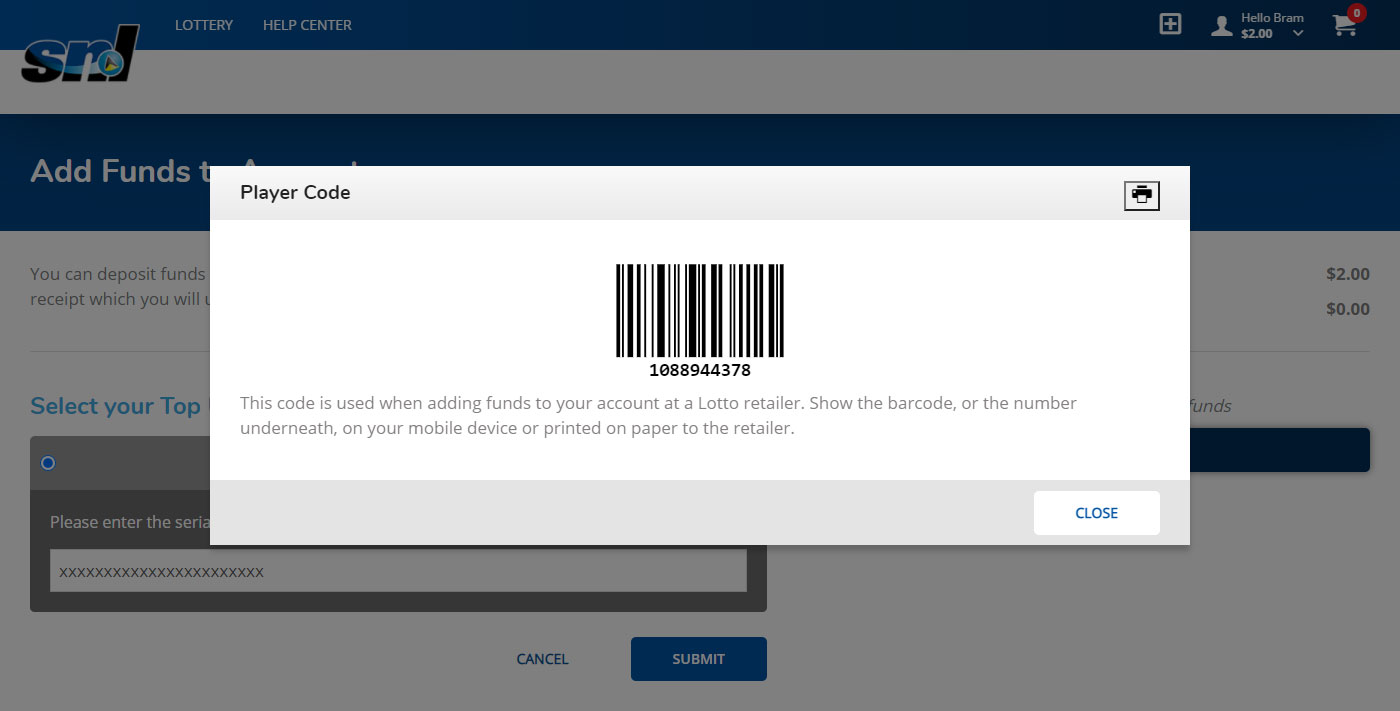1400x711 pixels.
Task: Close the Player Code dialog
Action: (x=1096, y=513)
